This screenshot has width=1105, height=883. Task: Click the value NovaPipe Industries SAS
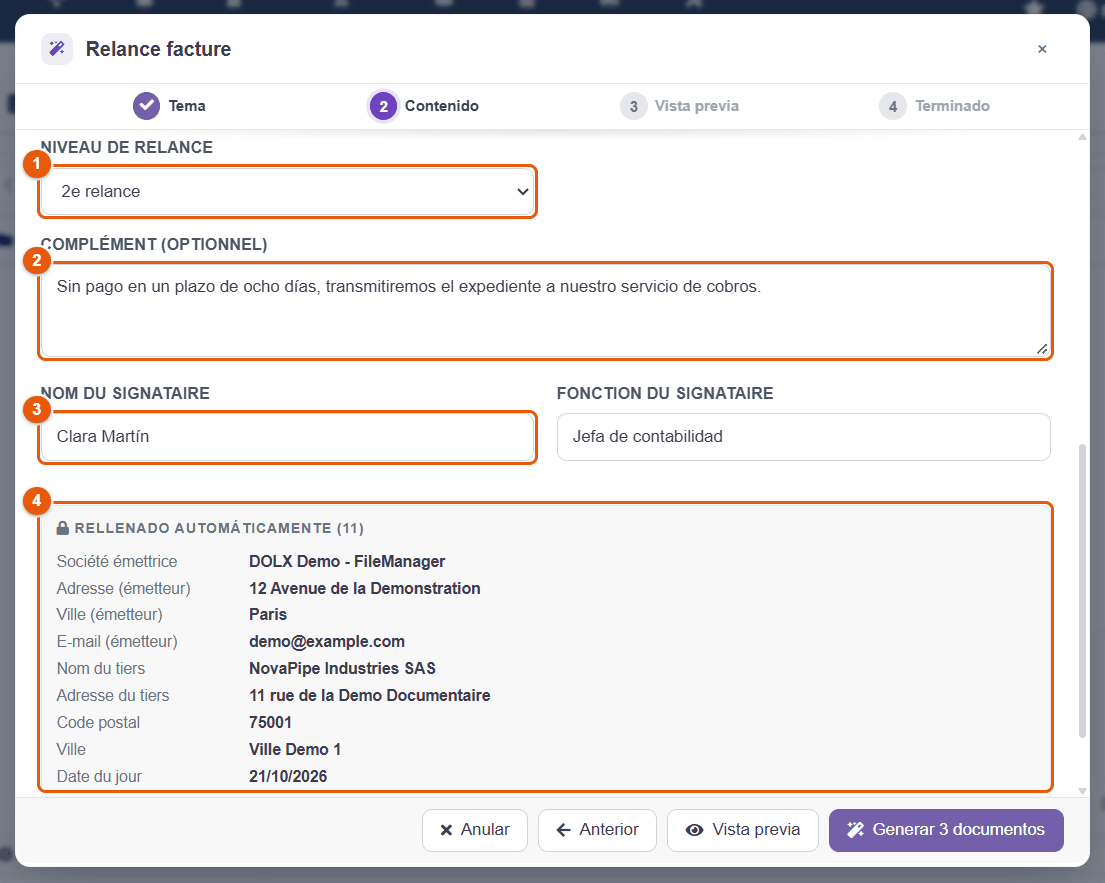click(x=342, y=669)
